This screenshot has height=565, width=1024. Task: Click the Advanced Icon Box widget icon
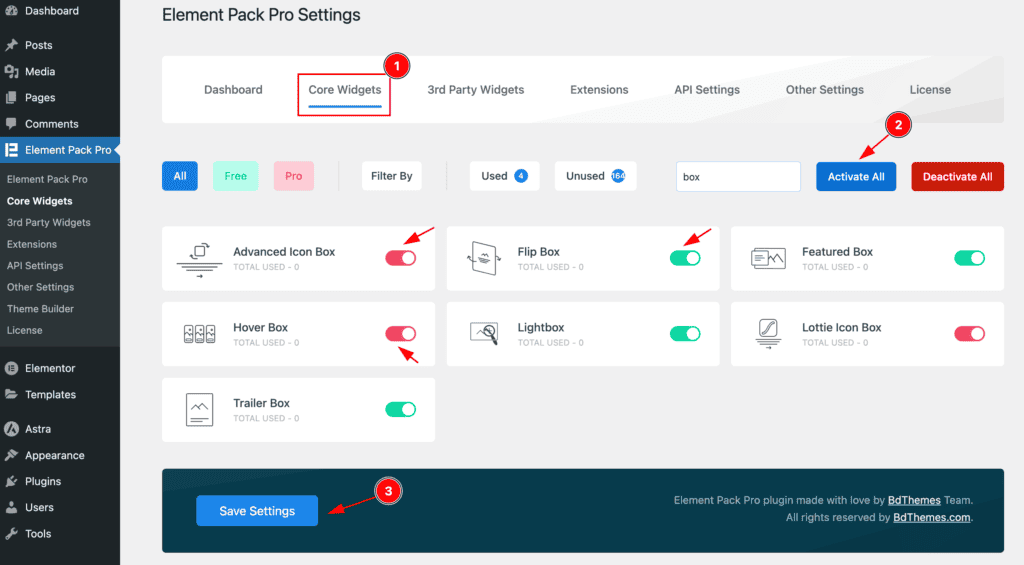199,259
